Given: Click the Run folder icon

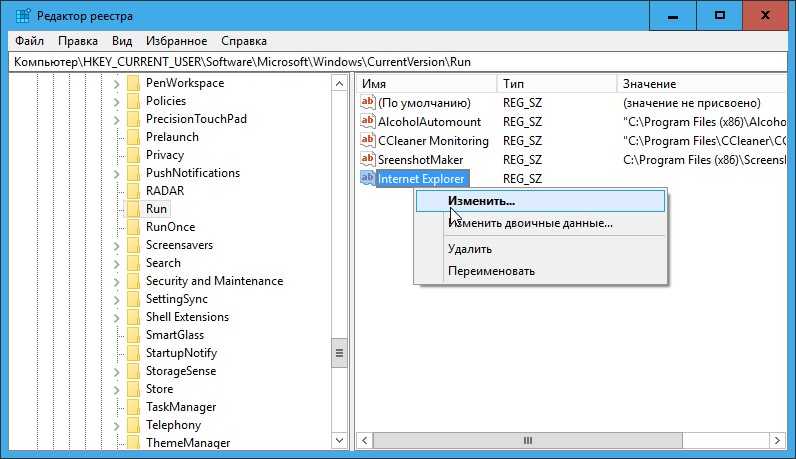Looking at the screenshot, I should pyautogui.click(x=133, y=209).
